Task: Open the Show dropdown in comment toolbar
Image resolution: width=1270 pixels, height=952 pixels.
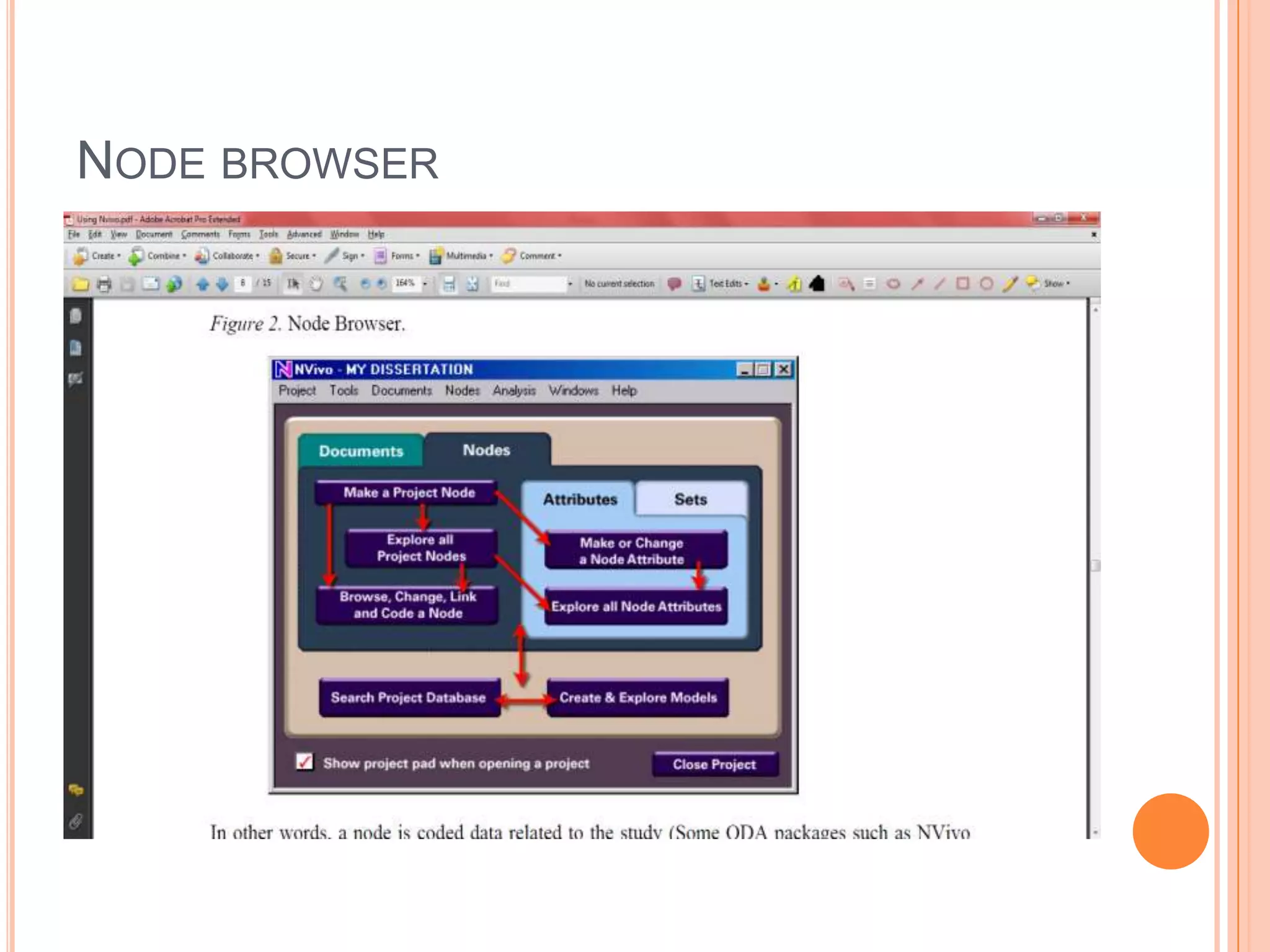Action: [x=1047, y=284]
